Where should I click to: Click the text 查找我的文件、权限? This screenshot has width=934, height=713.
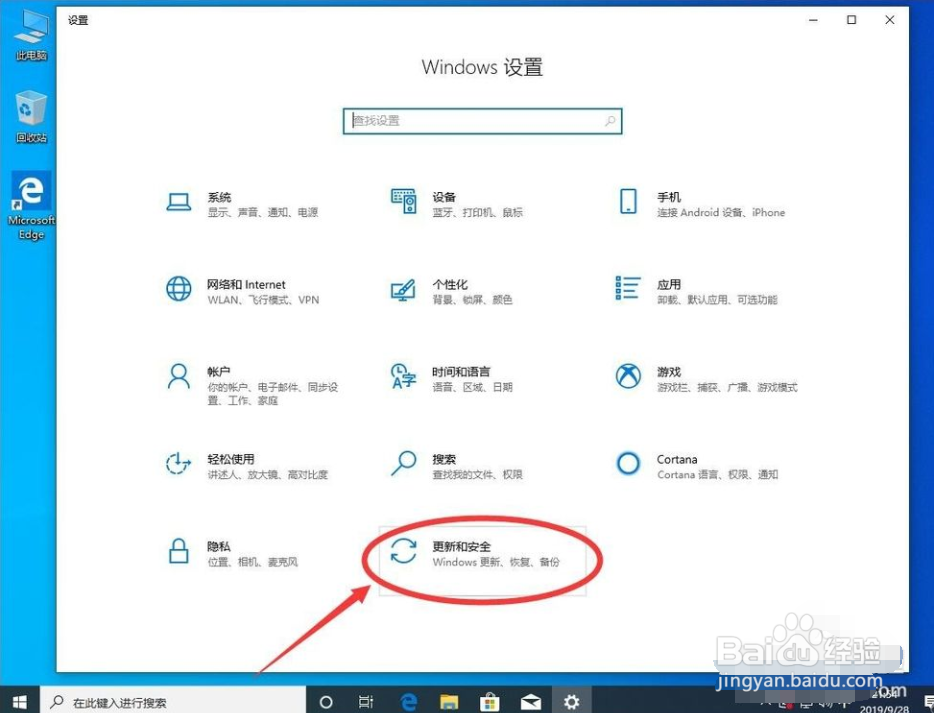pyautogui.click(x=478, y=475)
